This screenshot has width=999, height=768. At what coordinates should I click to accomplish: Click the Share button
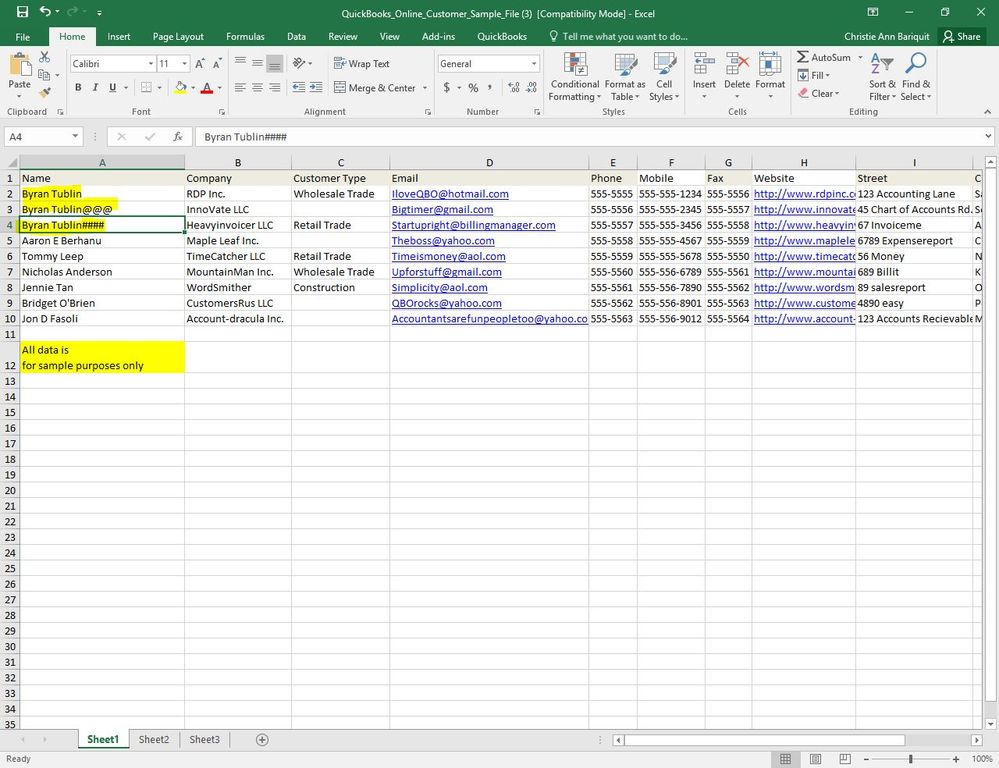[x=962, y=36]
